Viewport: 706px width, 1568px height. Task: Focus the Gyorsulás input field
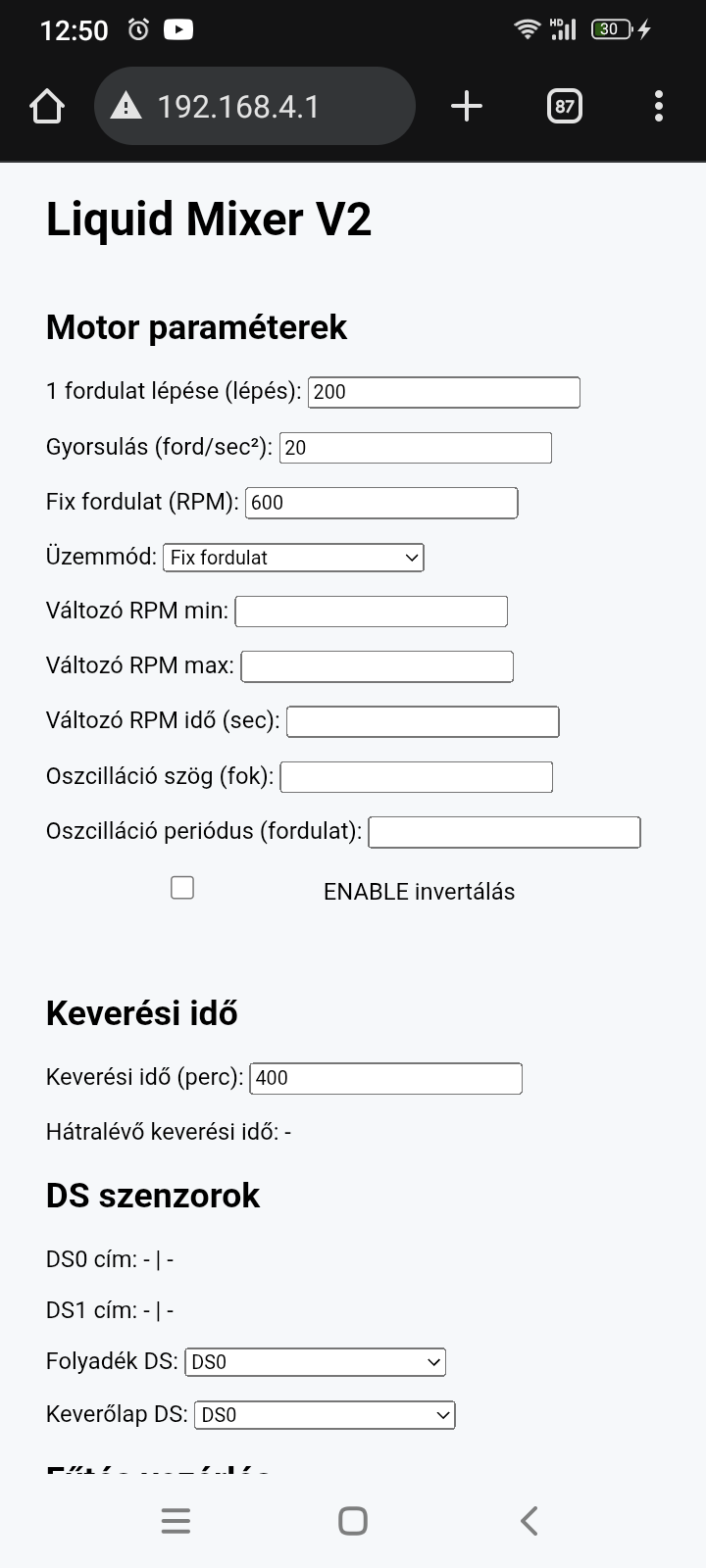pos(416,448)
